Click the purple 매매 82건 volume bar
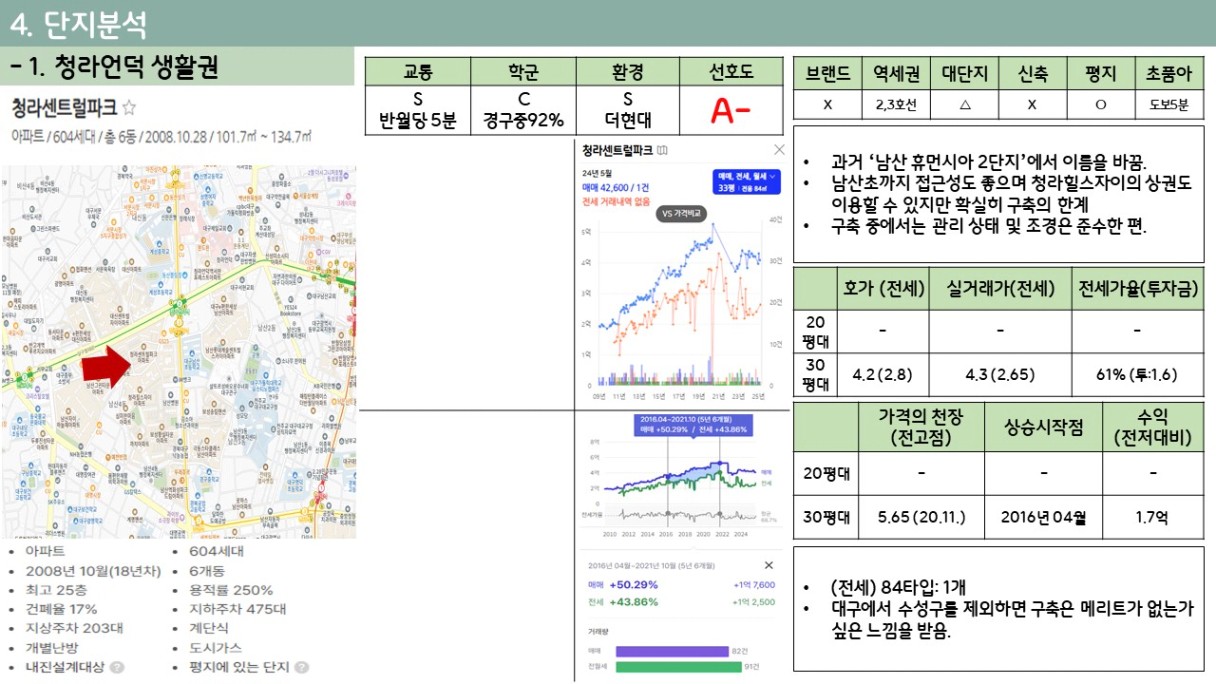1216x684 pixels. point(672,651)
